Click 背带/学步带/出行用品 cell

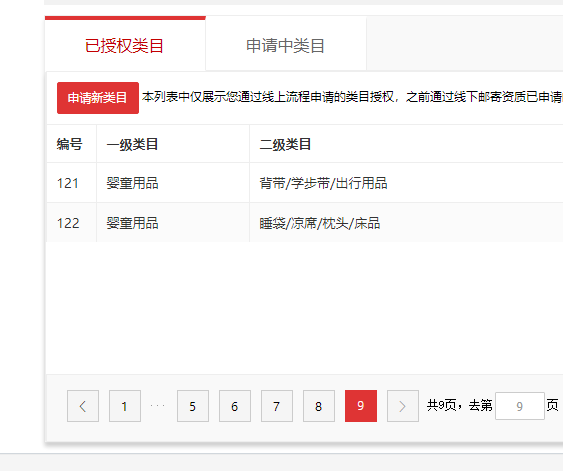[323, 183]
